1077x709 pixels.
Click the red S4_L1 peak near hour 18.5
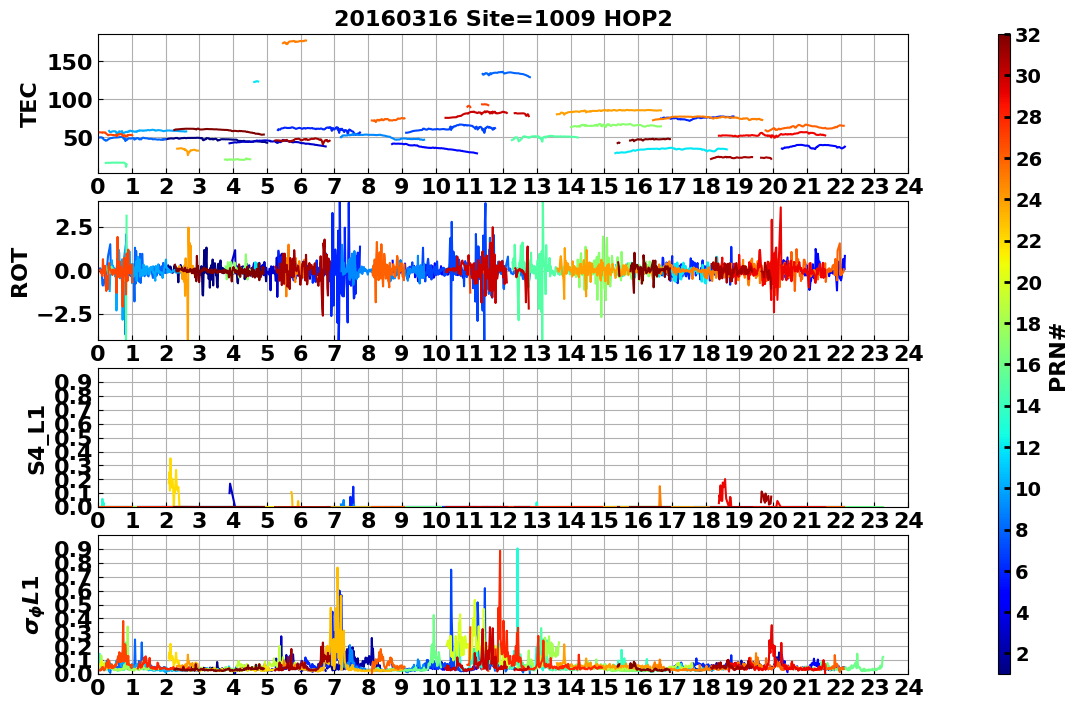[723, 491]
